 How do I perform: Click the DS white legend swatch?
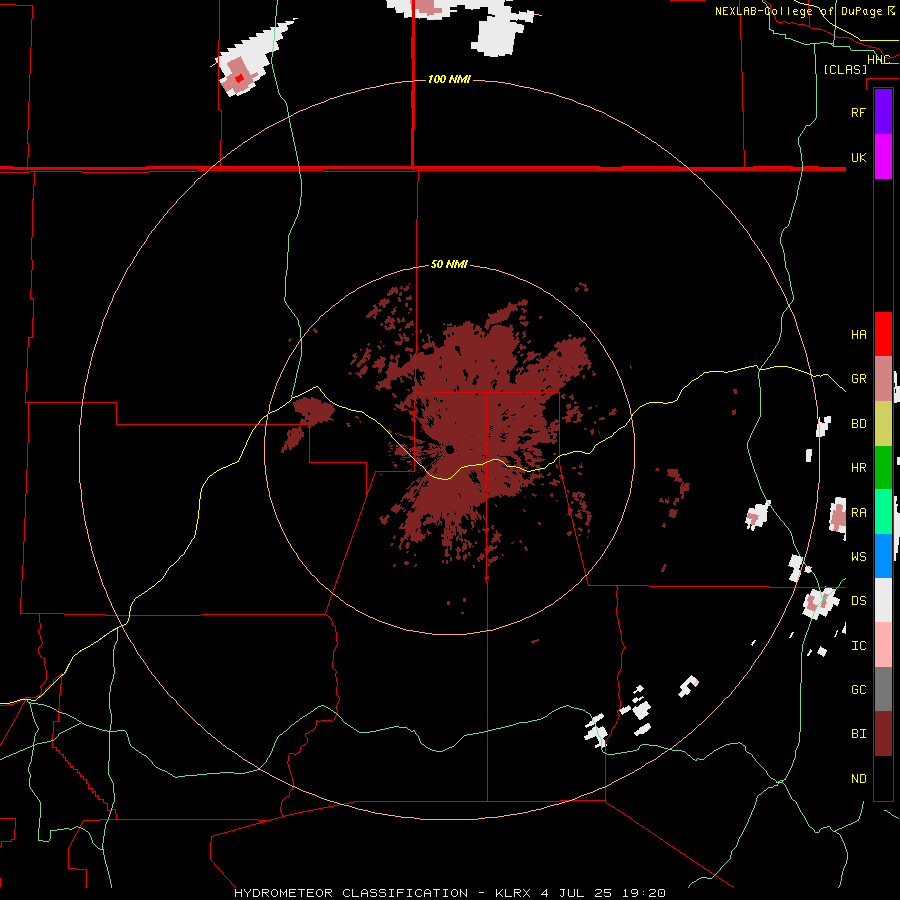[x=883, y=600]
